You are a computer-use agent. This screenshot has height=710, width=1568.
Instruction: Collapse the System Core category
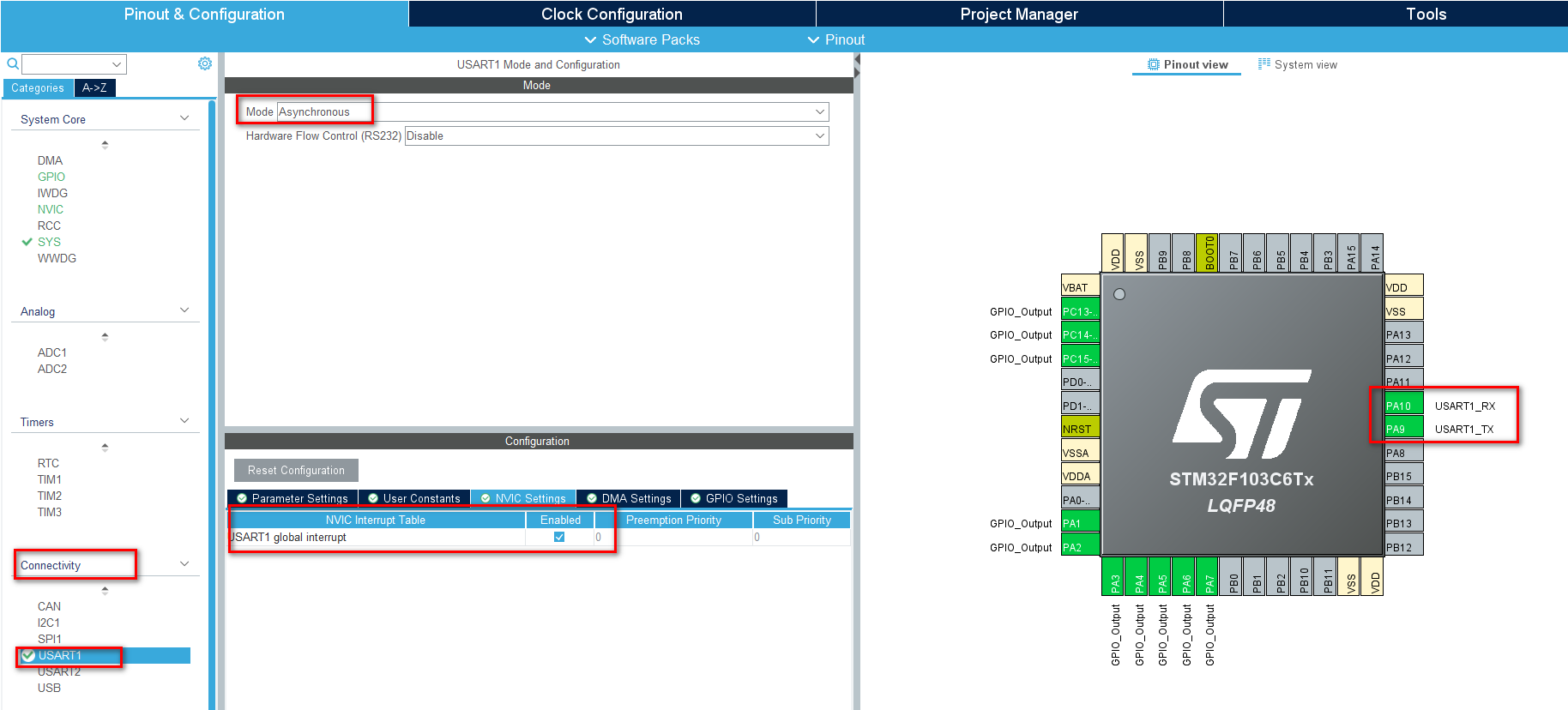click(x=184, y=118)
